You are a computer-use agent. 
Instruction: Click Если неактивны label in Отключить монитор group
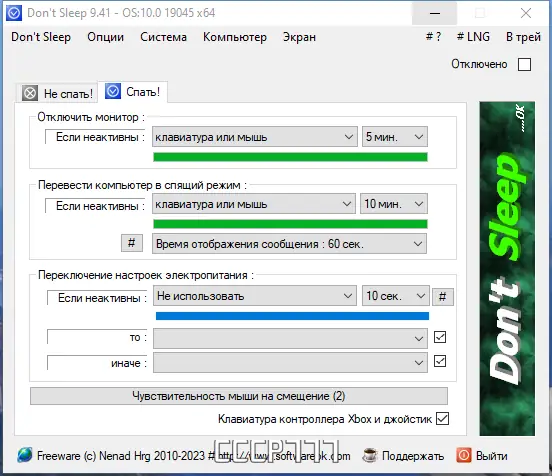coord(96,137)
